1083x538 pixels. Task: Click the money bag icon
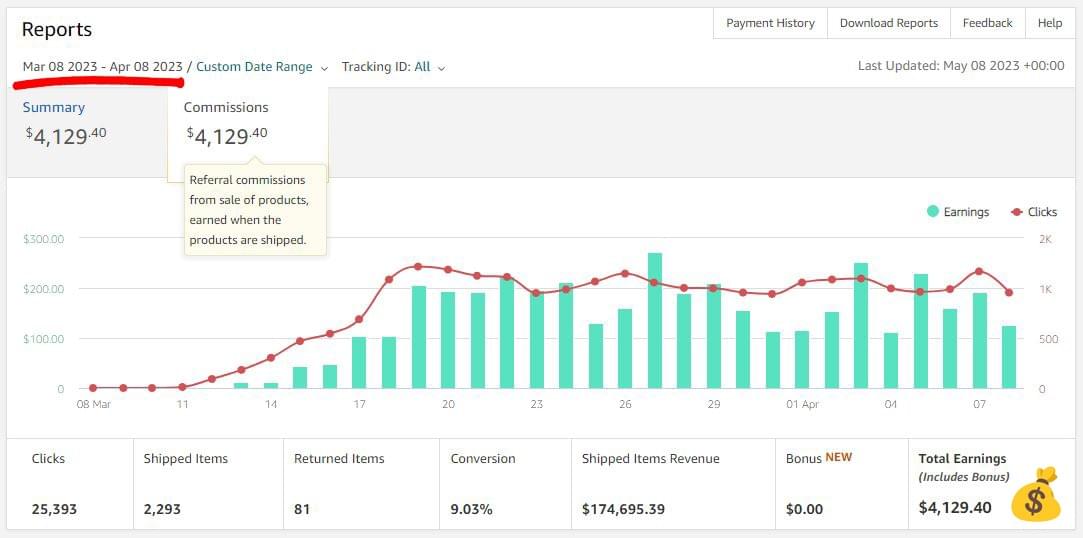(1036, 496)
